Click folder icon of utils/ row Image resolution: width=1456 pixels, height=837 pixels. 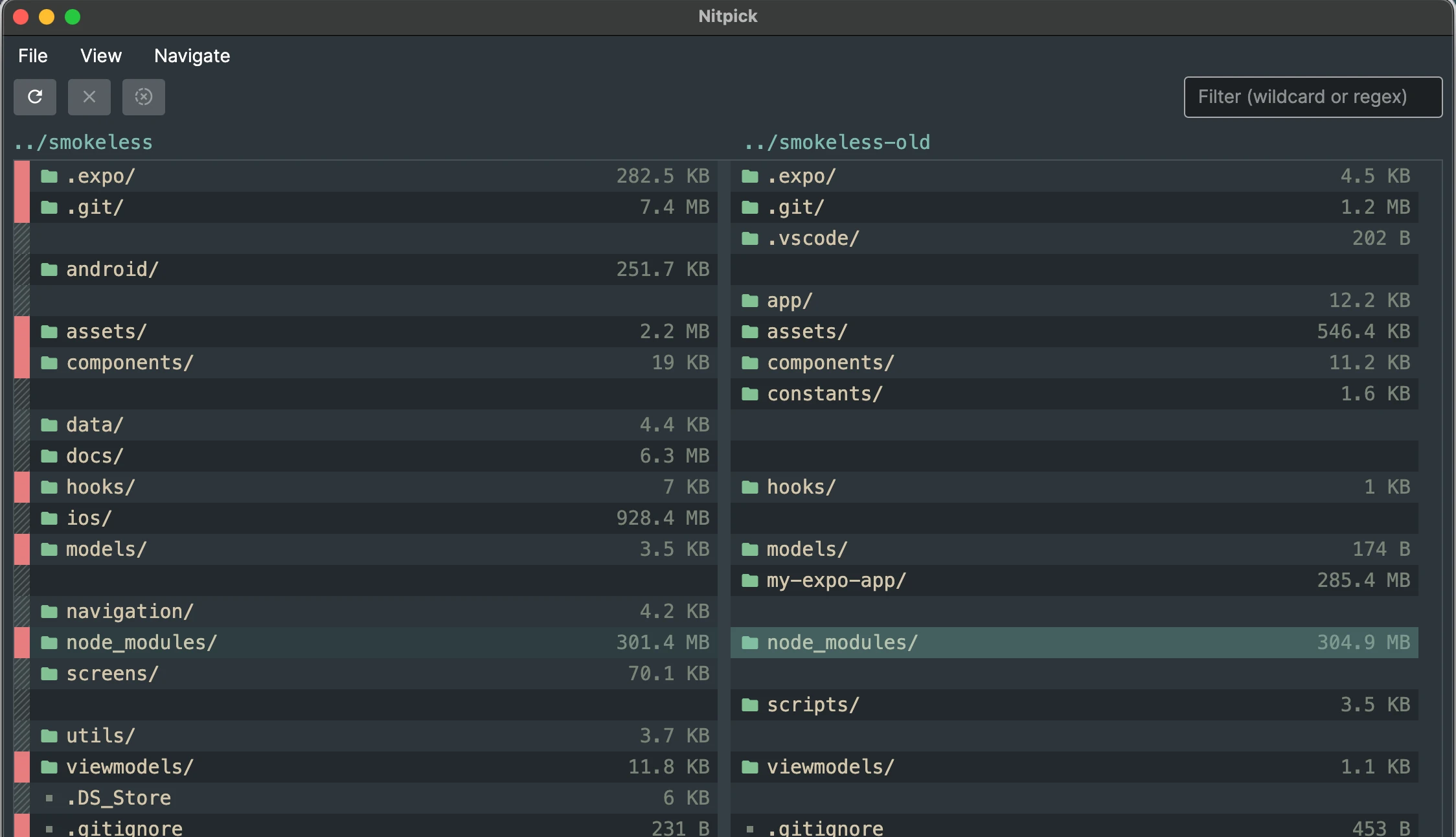49,736
